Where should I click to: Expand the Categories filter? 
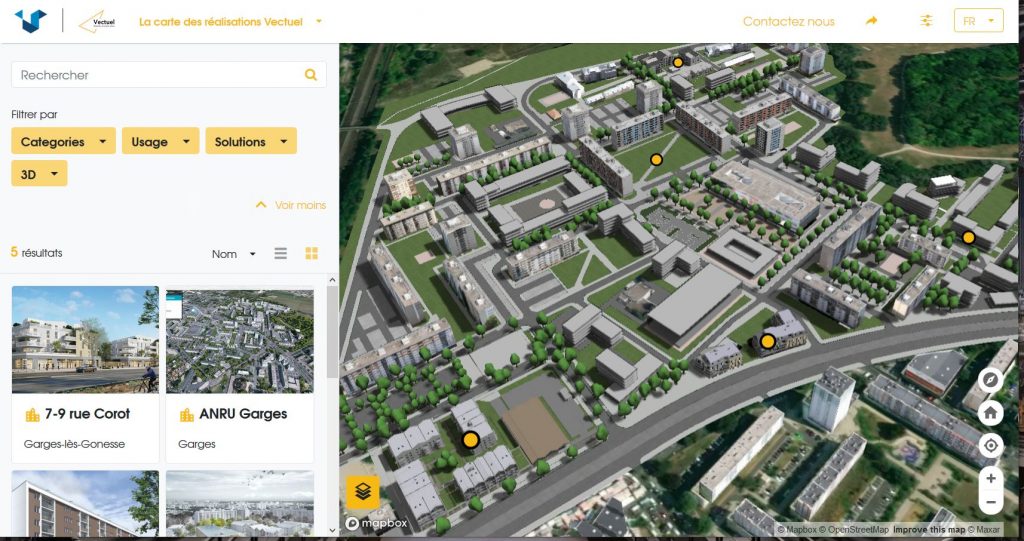[x=63, y=141]
